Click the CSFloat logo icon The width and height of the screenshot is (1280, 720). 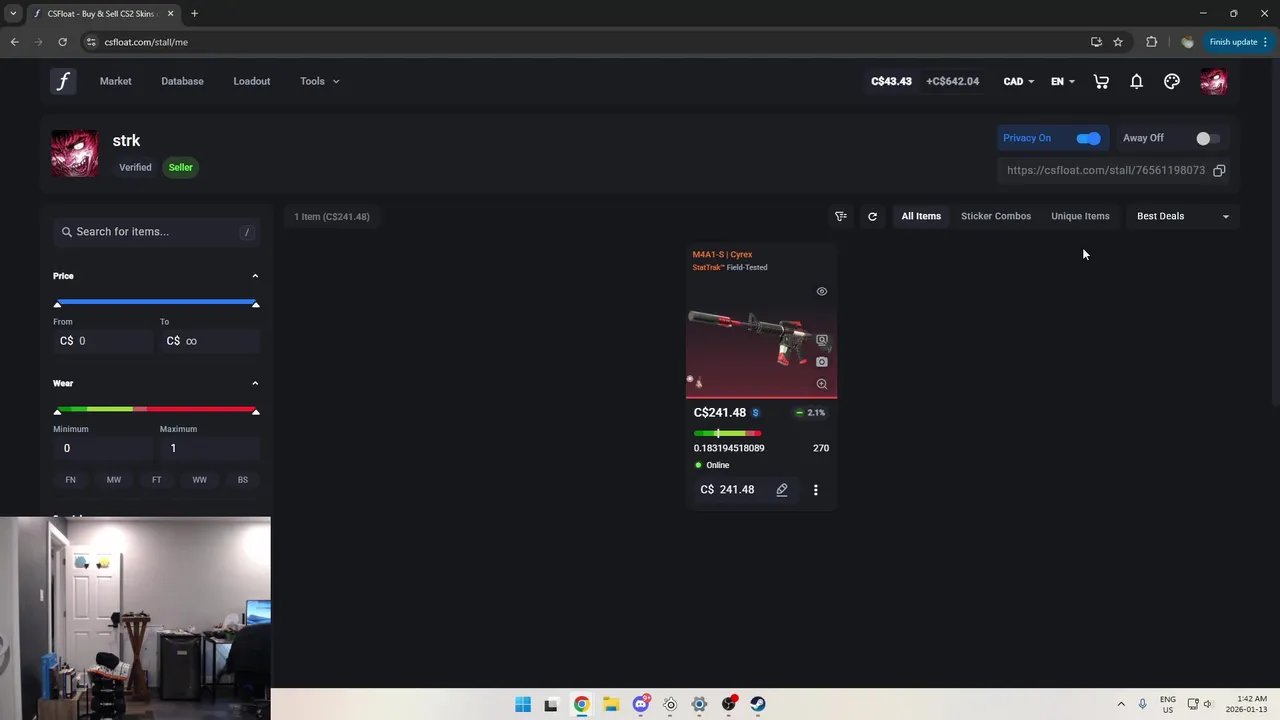pos(63,81)
